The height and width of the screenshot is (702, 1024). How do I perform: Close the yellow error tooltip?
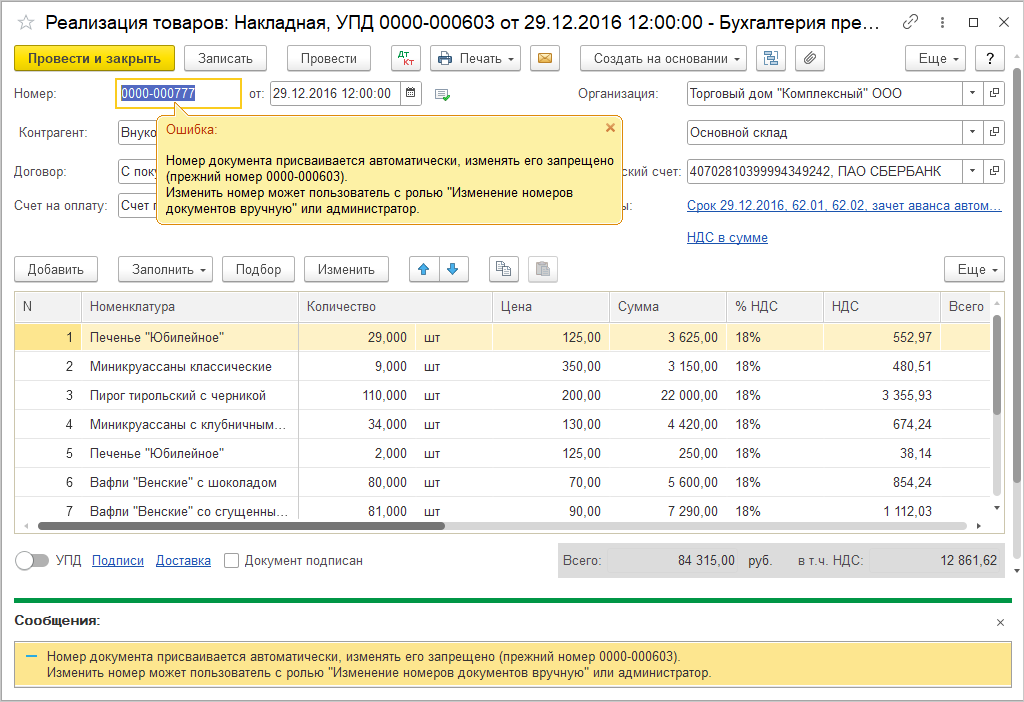pos(610,128)
